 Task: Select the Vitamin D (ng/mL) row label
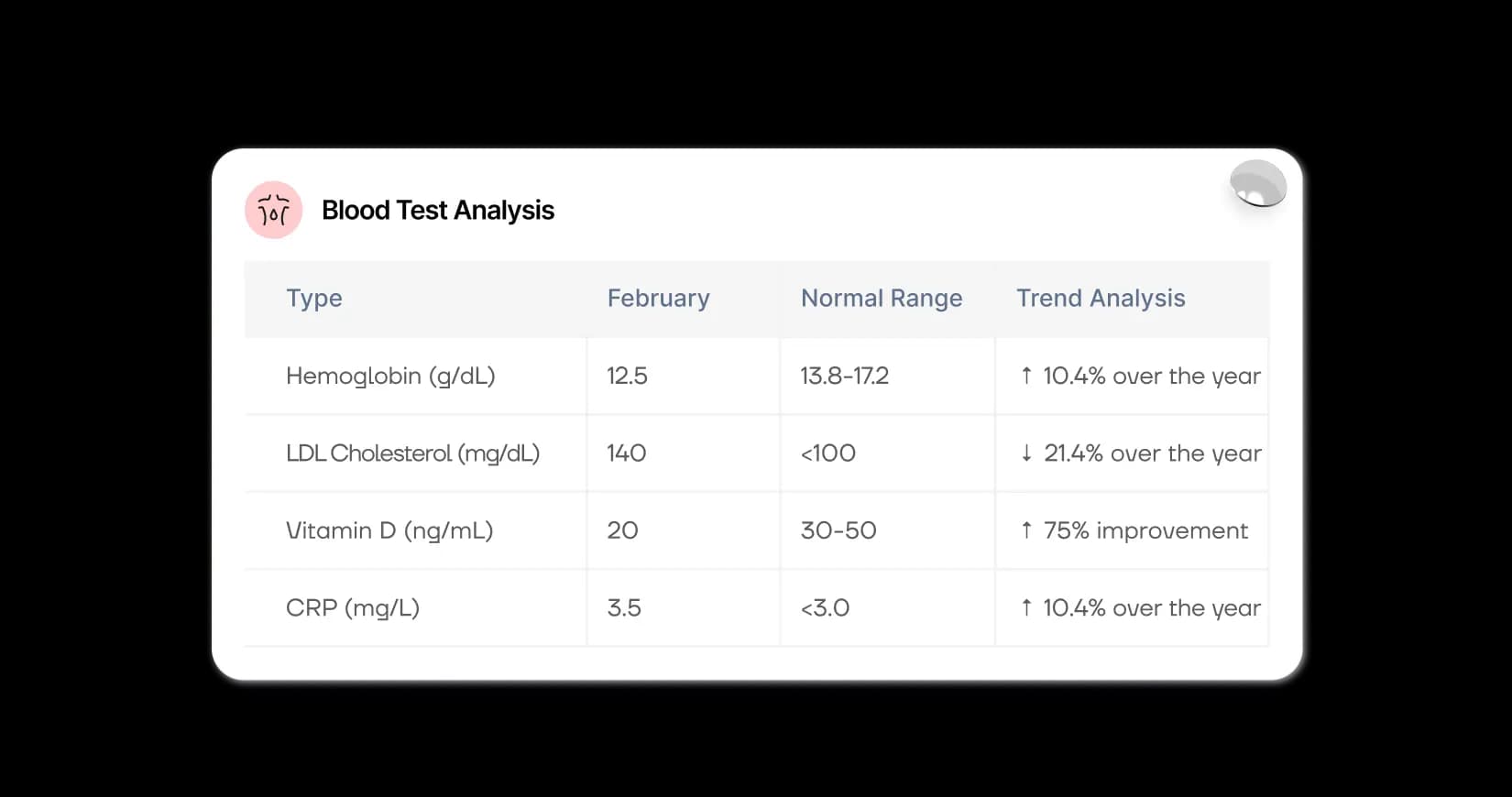pos(389,530)
